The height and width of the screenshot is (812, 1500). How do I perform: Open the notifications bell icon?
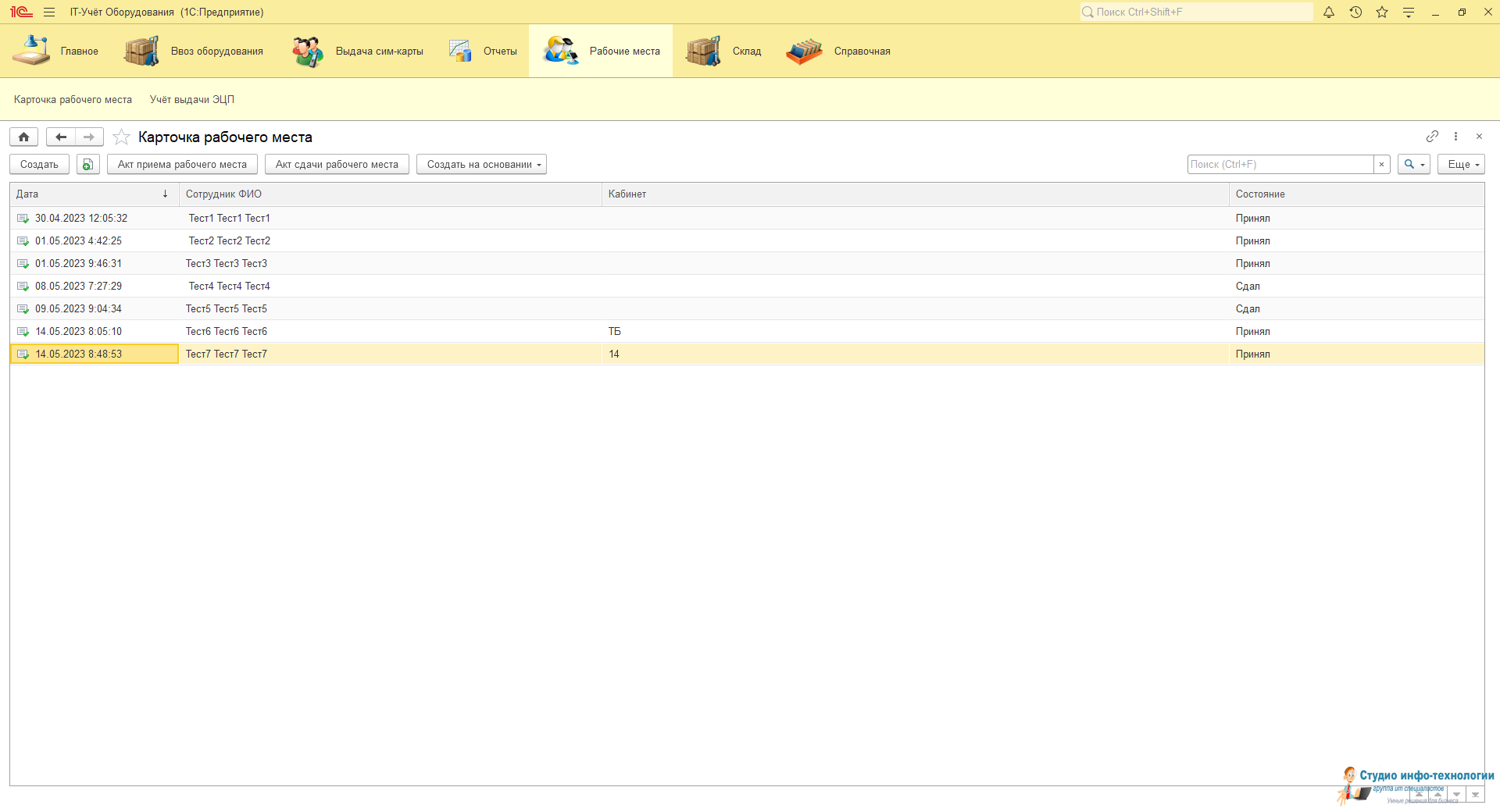1328,12
